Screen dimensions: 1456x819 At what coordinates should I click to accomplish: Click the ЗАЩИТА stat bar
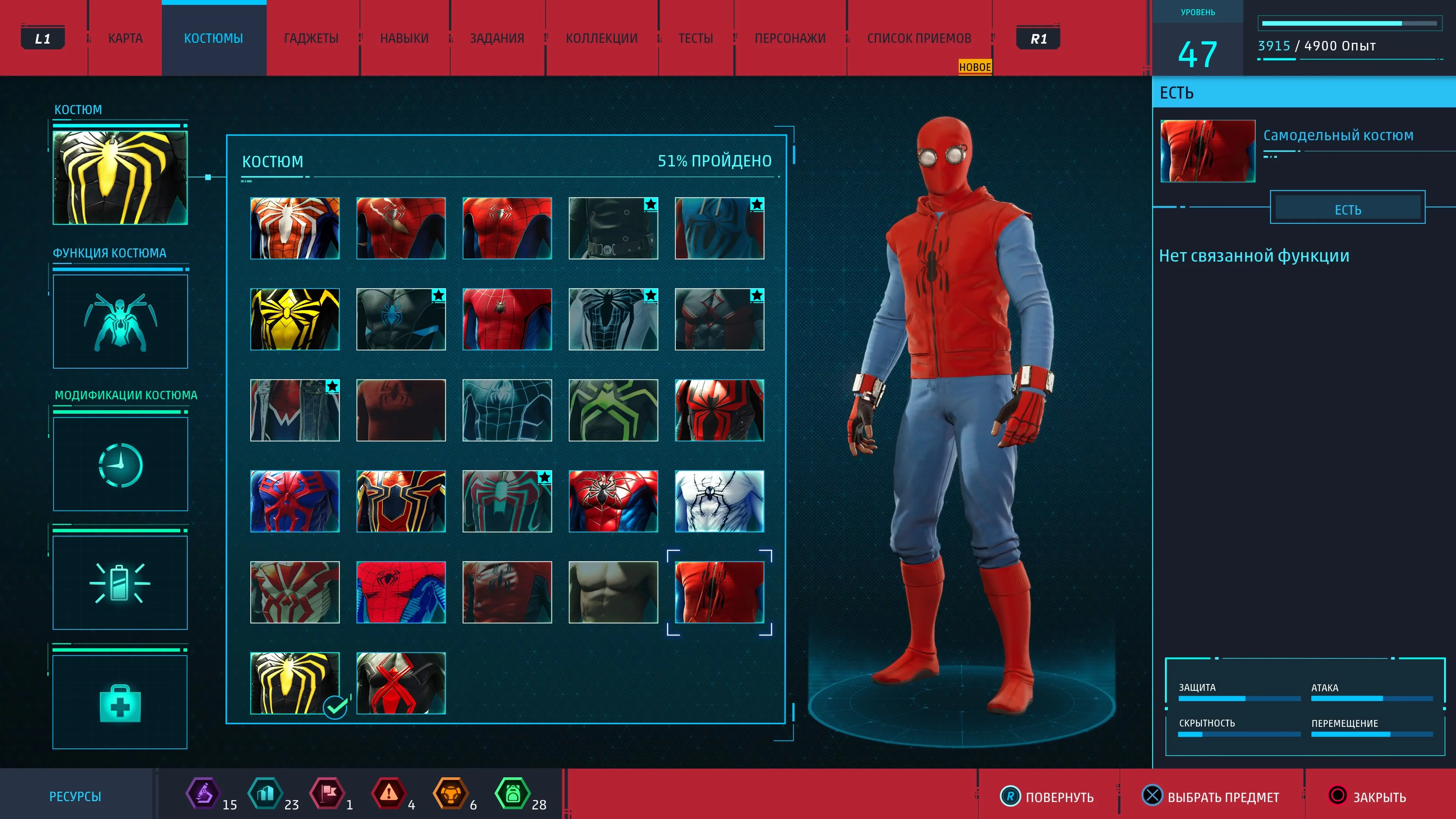coord(1239,698)
